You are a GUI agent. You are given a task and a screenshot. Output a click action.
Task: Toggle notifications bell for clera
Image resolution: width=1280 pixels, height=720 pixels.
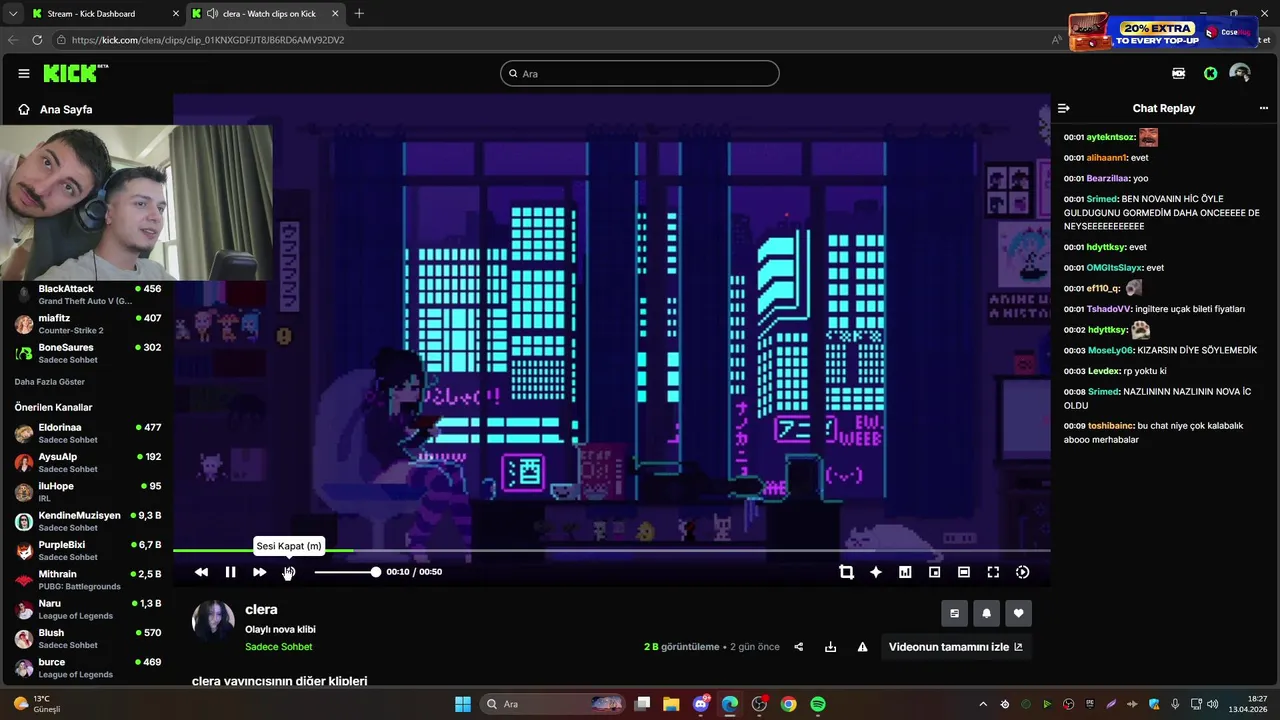[986, 613]
